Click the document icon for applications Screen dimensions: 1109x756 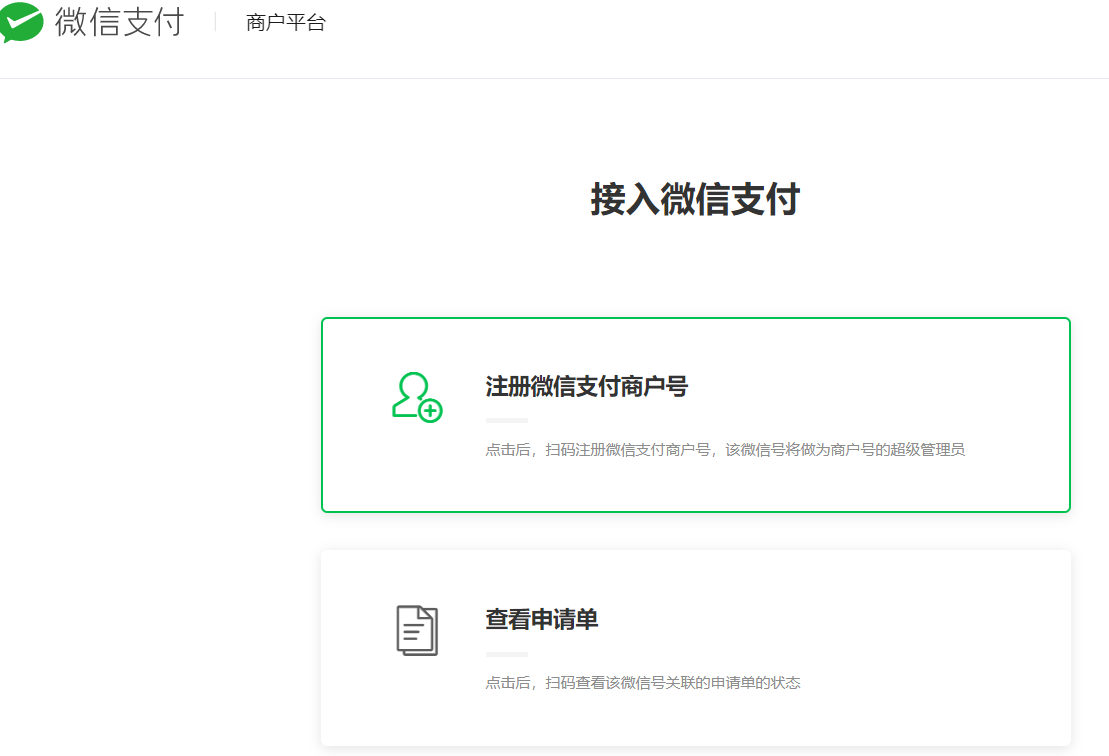click(x=417, y=630)
